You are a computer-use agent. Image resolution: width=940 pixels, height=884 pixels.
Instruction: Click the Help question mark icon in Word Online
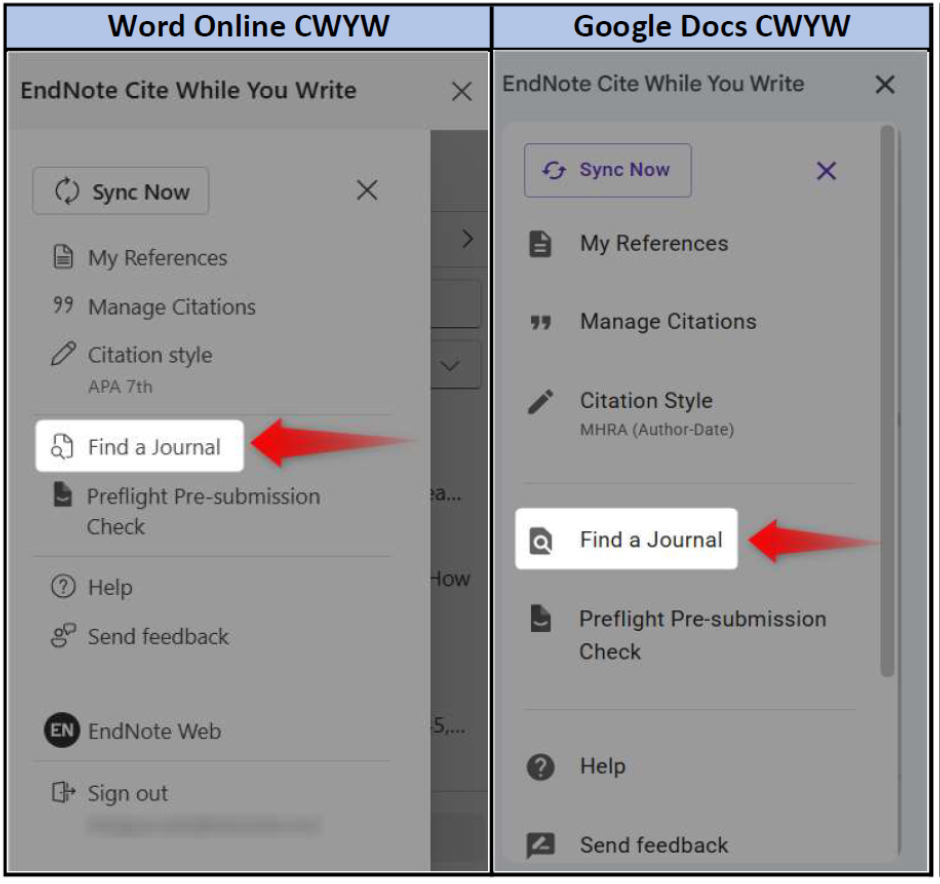63,587
